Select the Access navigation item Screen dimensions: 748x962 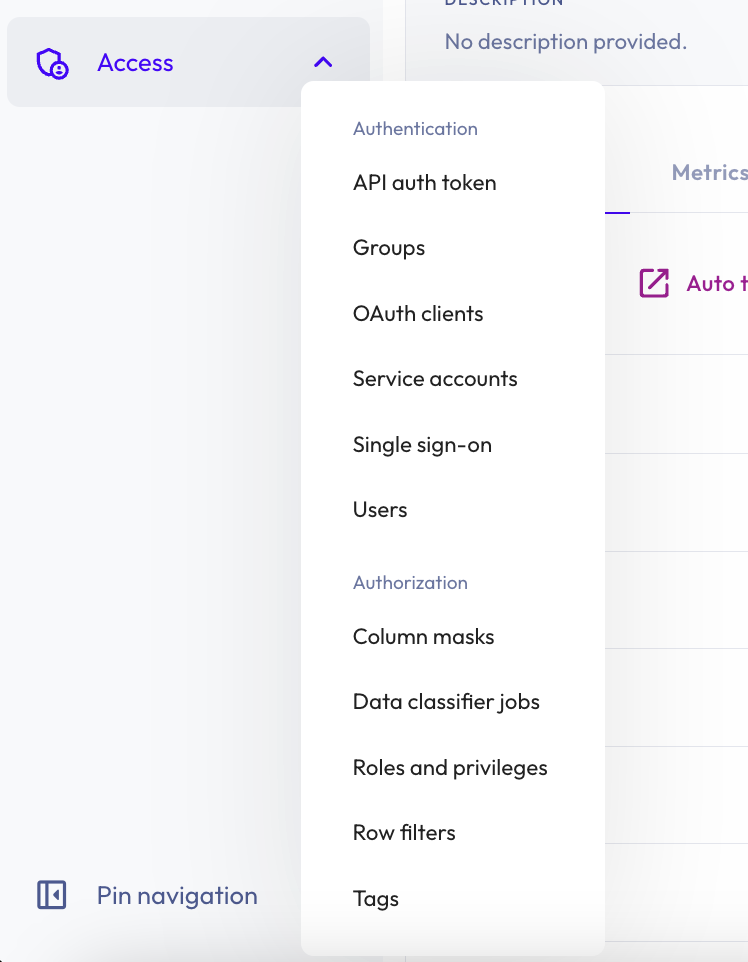point(135,62)
